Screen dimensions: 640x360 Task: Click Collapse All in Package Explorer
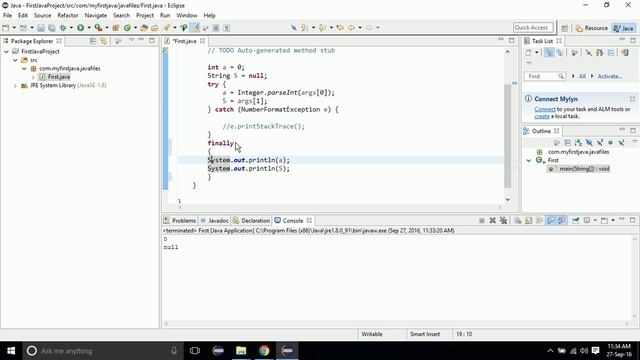(93, 41)
